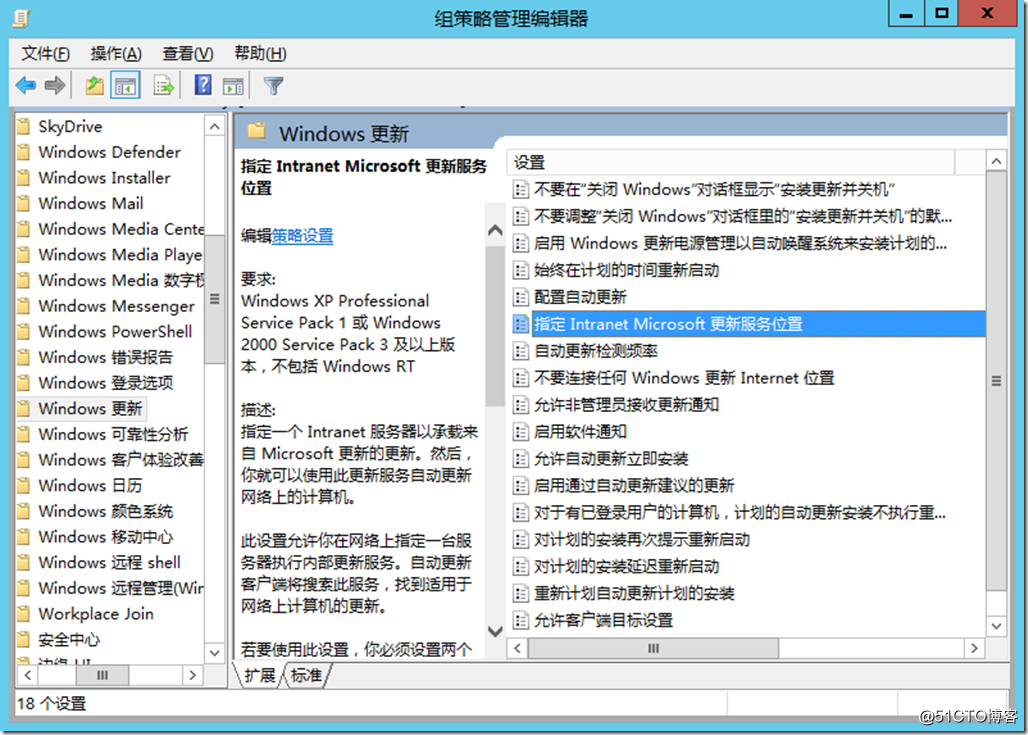Click the 配置自动更新 policy setting icon
Screen dimensions: 1028x735
coord(521,297)
